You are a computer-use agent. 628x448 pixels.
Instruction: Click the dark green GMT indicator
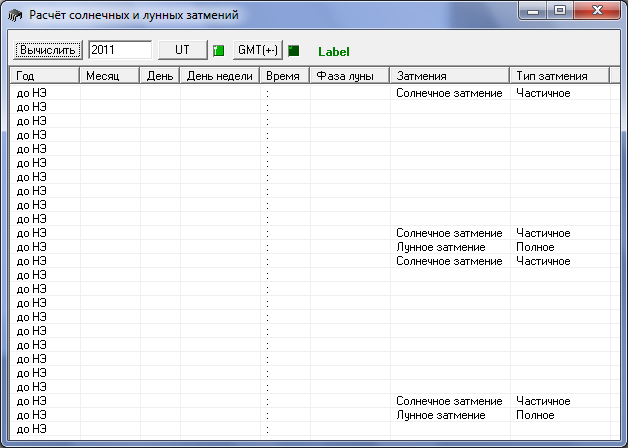[x=294, y=50]
